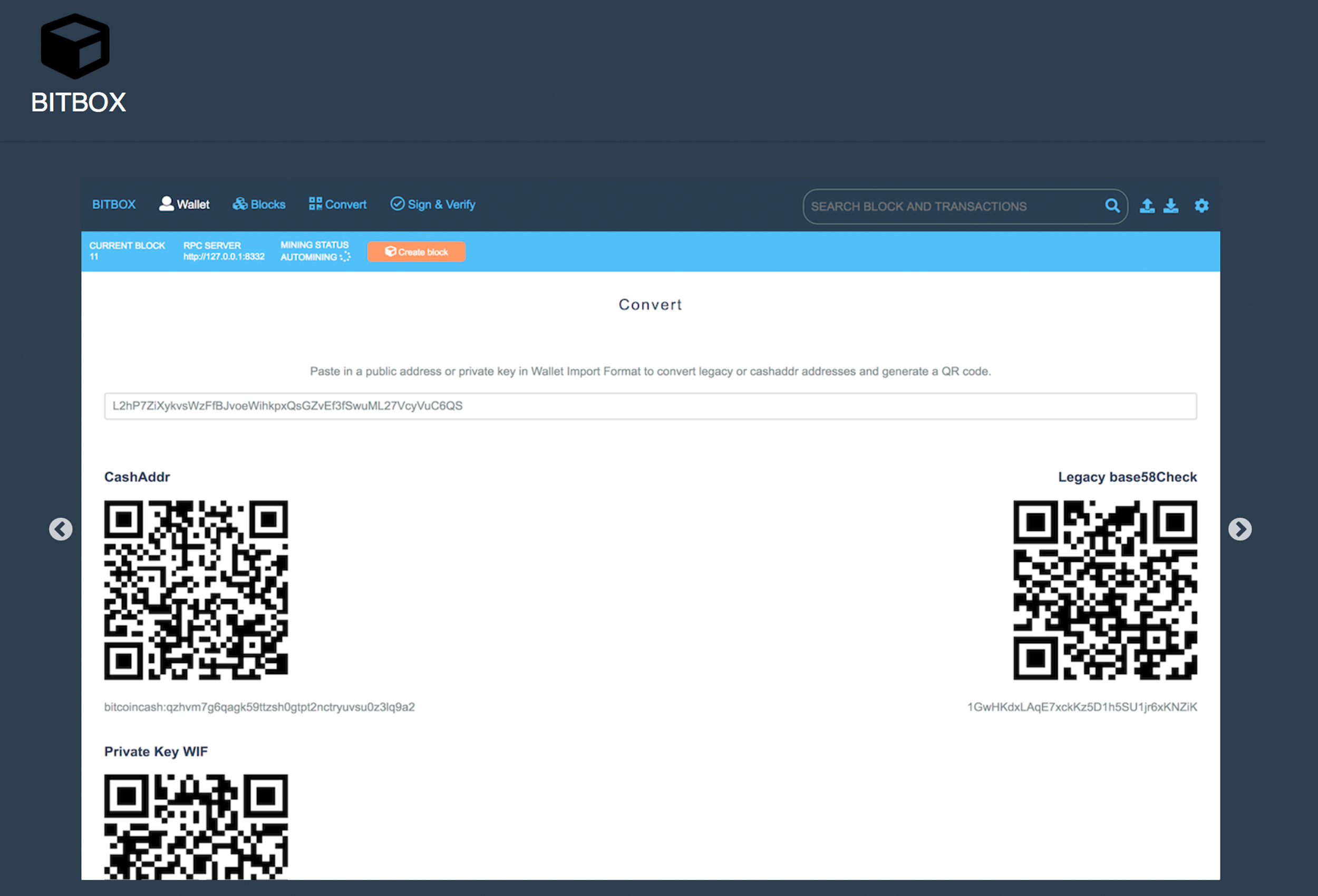Click the RPC SERVER address field
Screen dimensions: 1318x896
pos(222,257)
